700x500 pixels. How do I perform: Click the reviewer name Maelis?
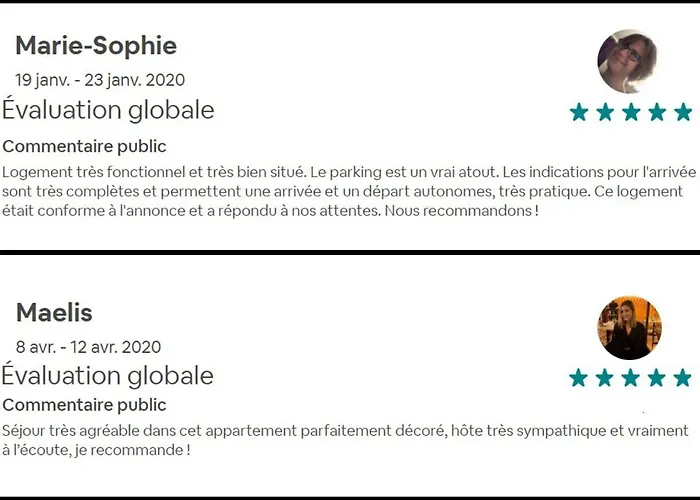coord(54,312)
